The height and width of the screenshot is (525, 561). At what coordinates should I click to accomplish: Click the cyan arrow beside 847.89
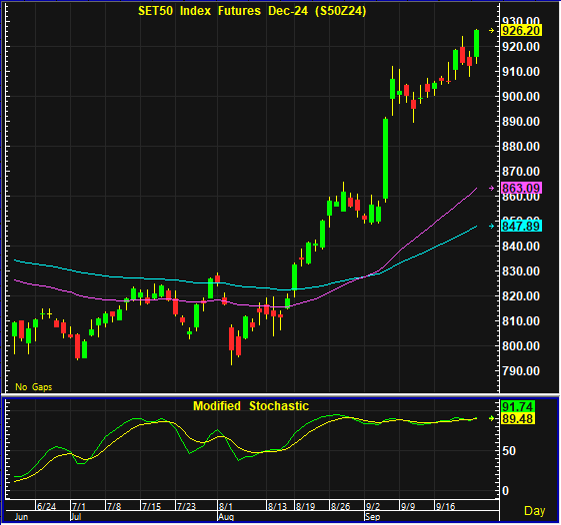click(x=492, y=226)
